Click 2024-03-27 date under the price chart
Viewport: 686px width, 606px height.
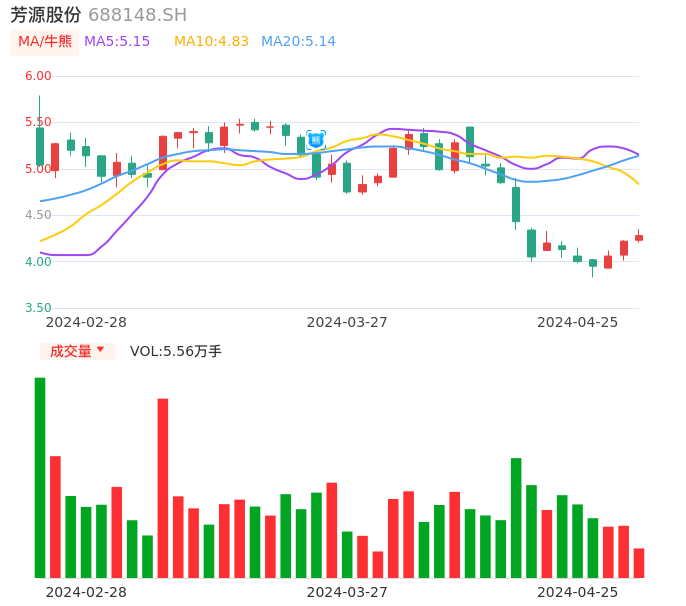point(347,322)
